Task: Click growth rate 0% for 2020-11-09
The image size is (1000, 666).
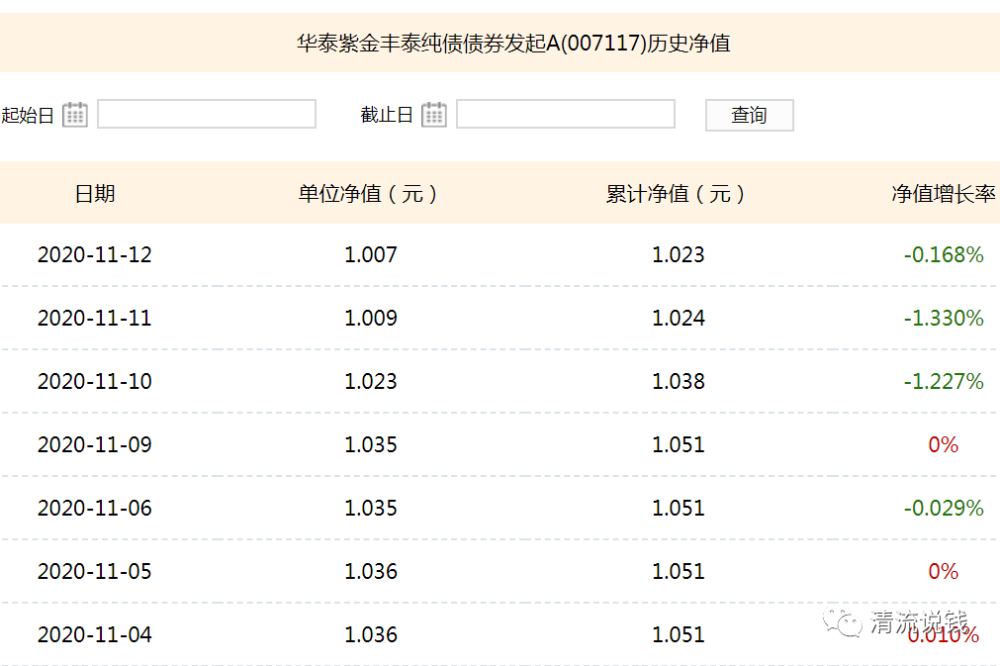Action: [x=943, y=444]
